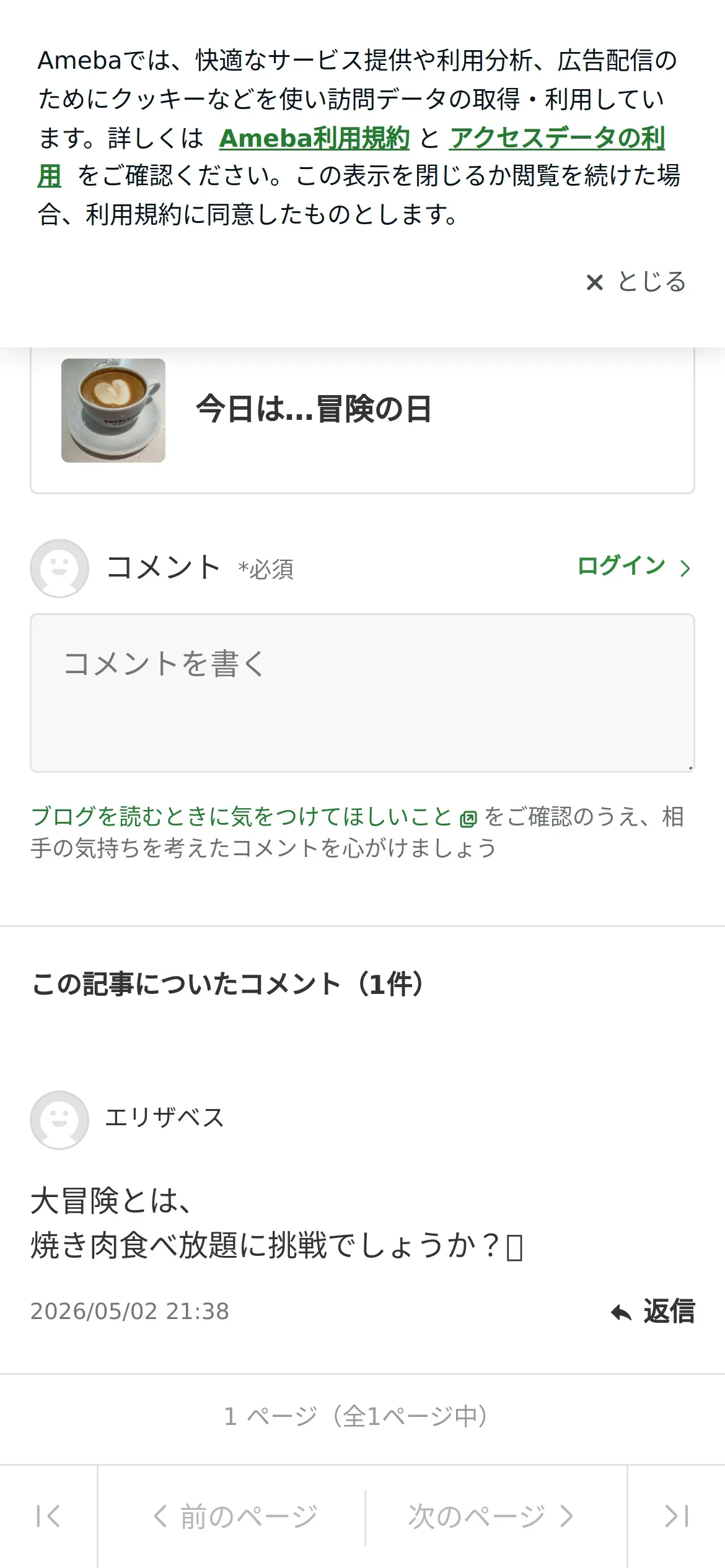The height and width of the screenshot is (1568, 725).
Task: Open the coffee latte thumbnail image
Action: (113, 410)
